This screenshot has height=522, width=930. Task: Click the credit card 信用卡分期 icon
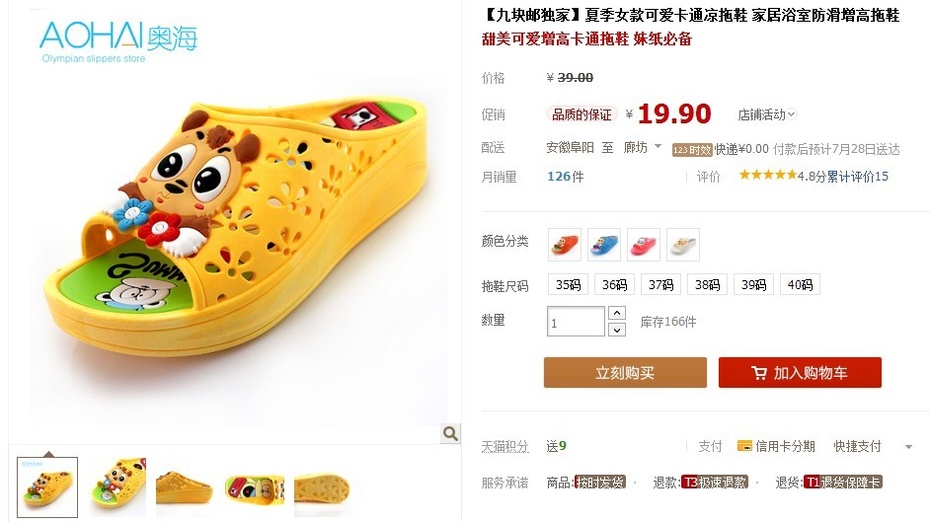(x=744, y=445)
